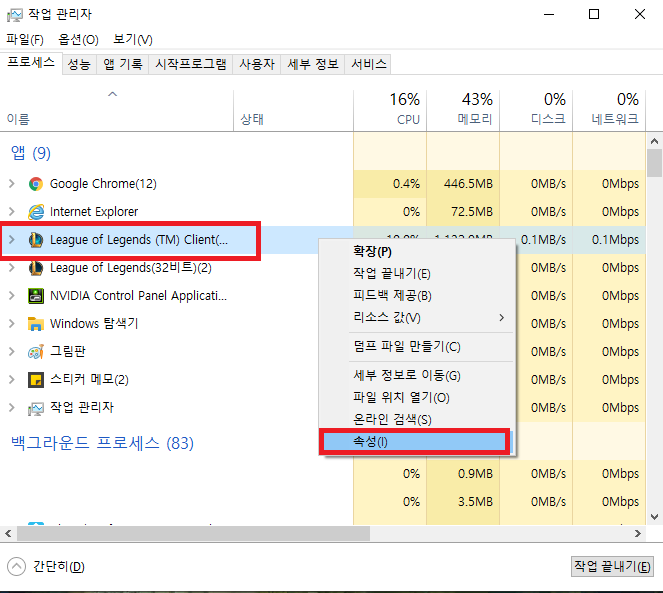This screenshot has height=593, width=663.
Task: Select the 프로세스 tab
Action: (x=31, y=63)
